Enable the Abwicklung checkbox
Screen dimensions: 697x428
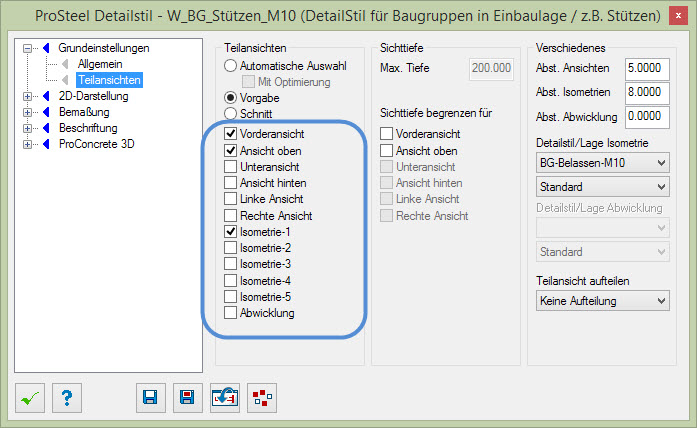coord(230,312)
